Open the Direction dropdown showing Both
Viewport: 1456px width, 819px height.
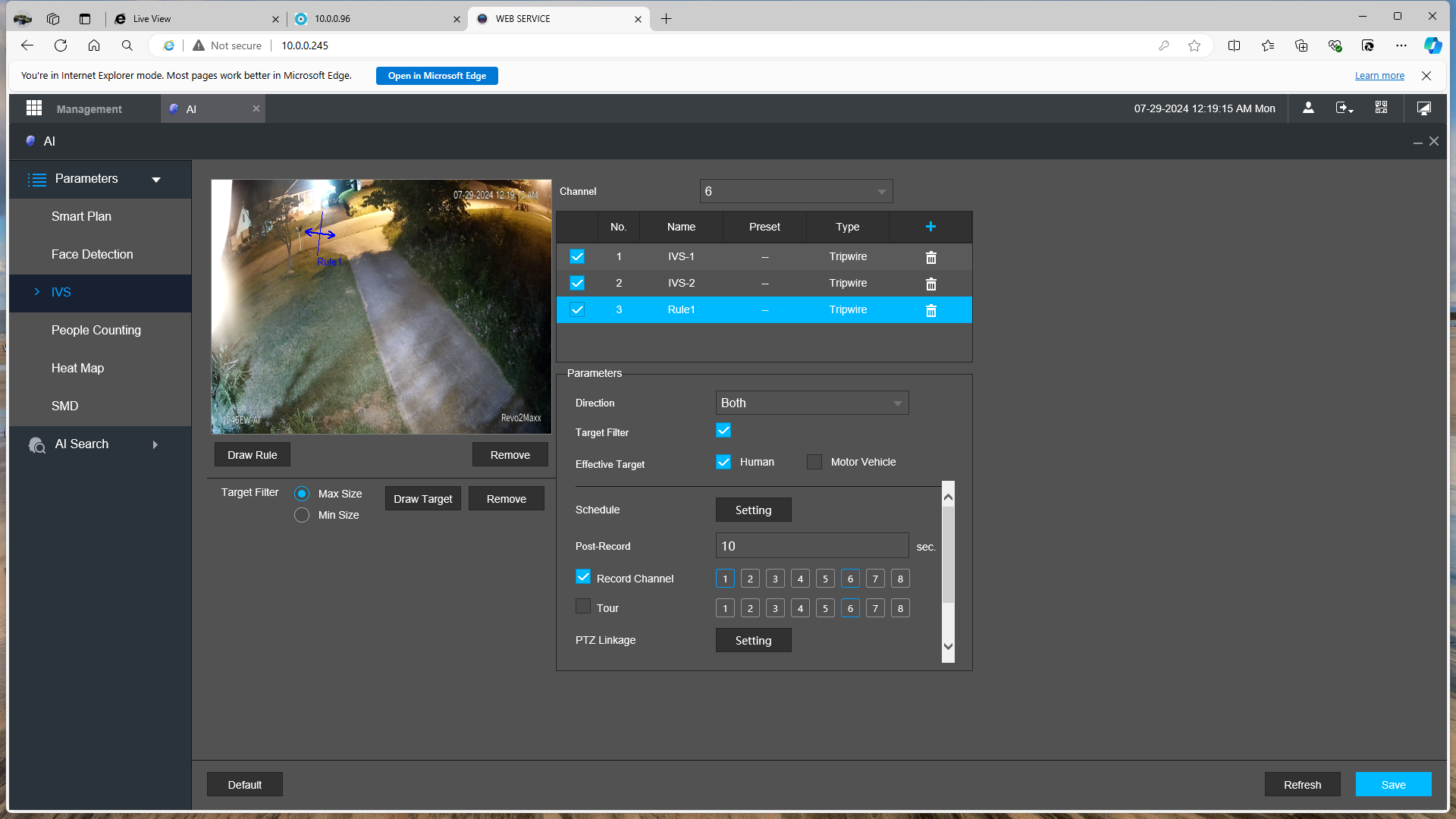click(812, 403)
